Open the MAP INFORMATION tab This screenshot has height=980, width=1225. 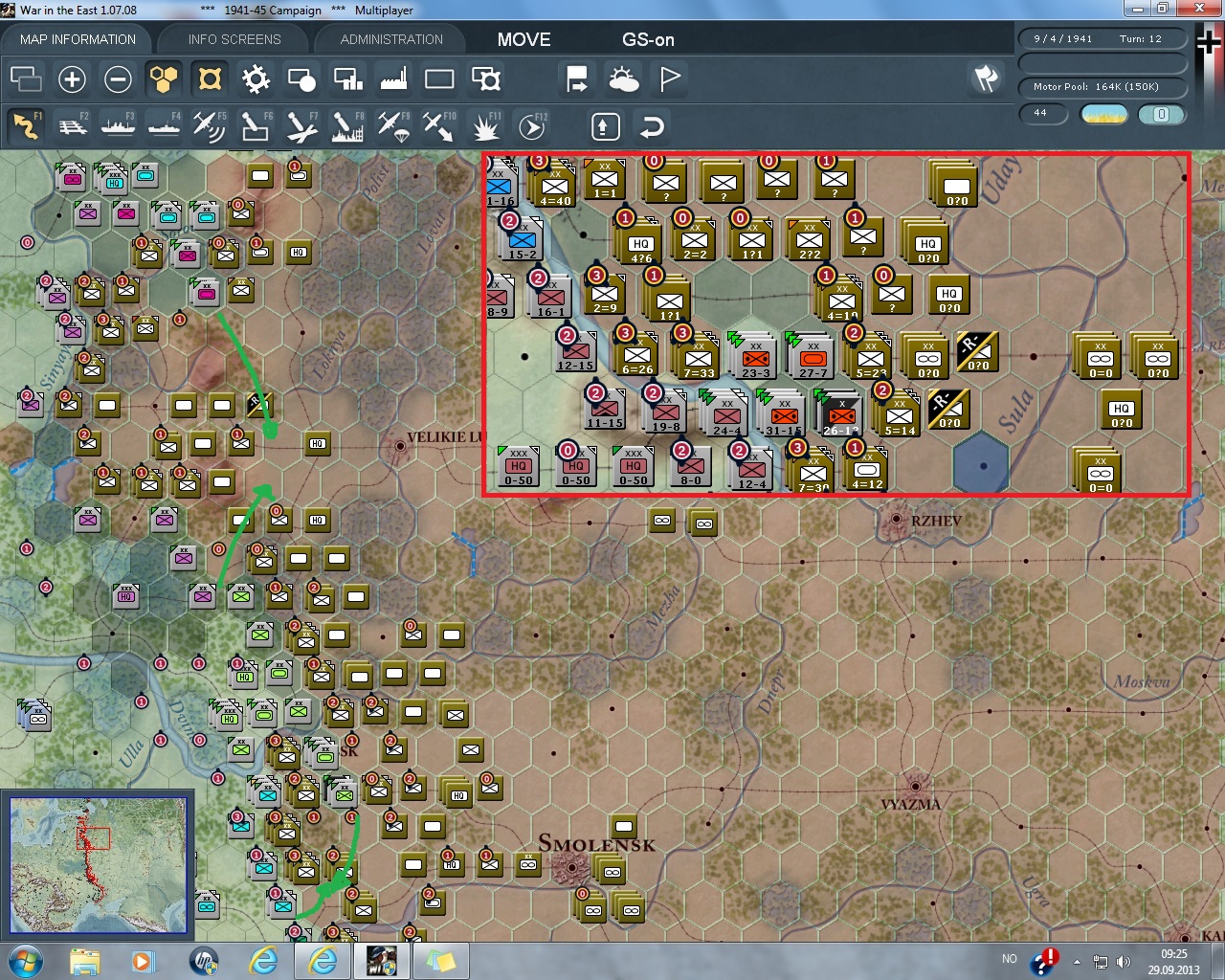point(78,39)
